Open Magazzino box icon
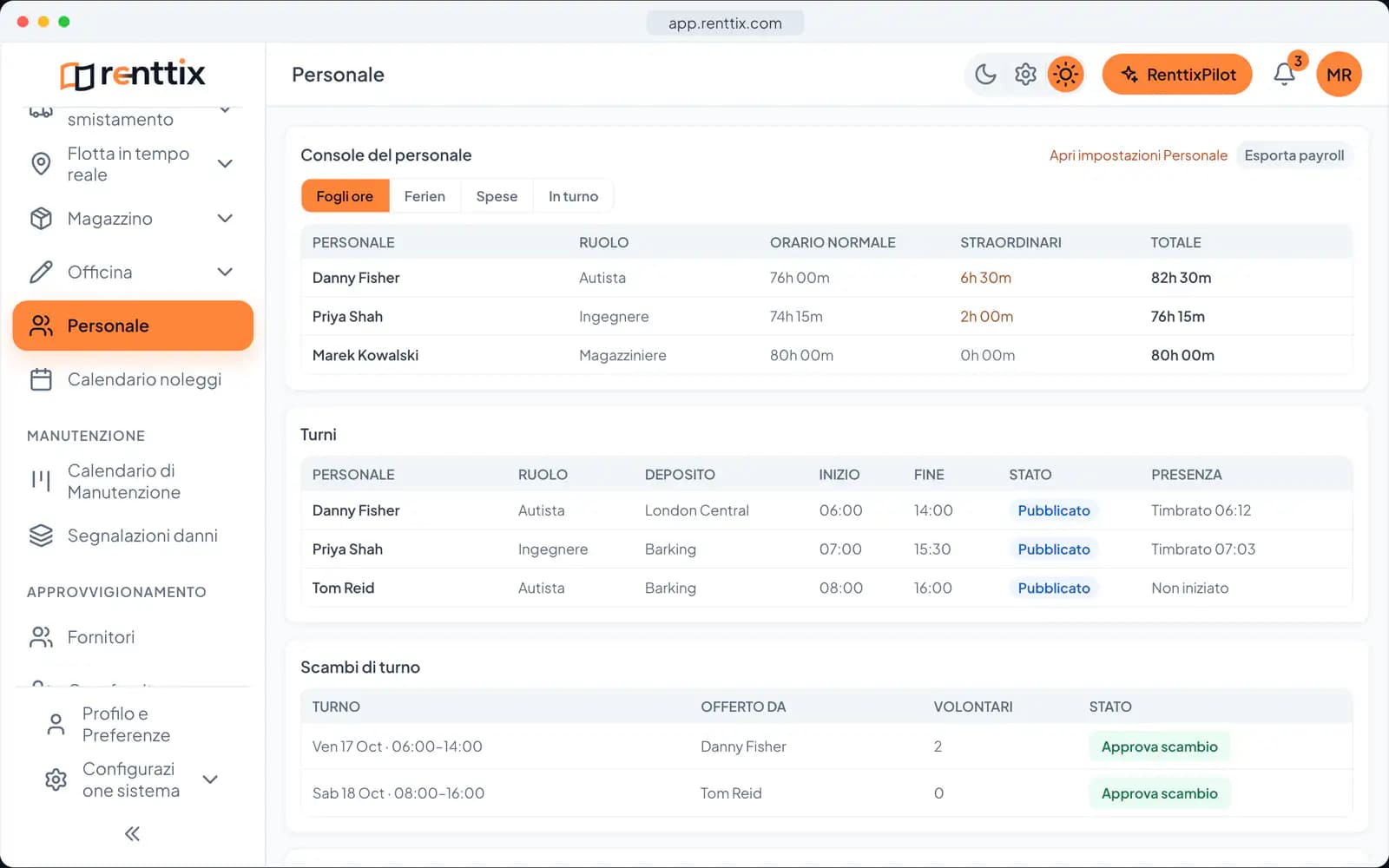Image resolution: width=1389 pixels, height=868 pixels. 41,219
